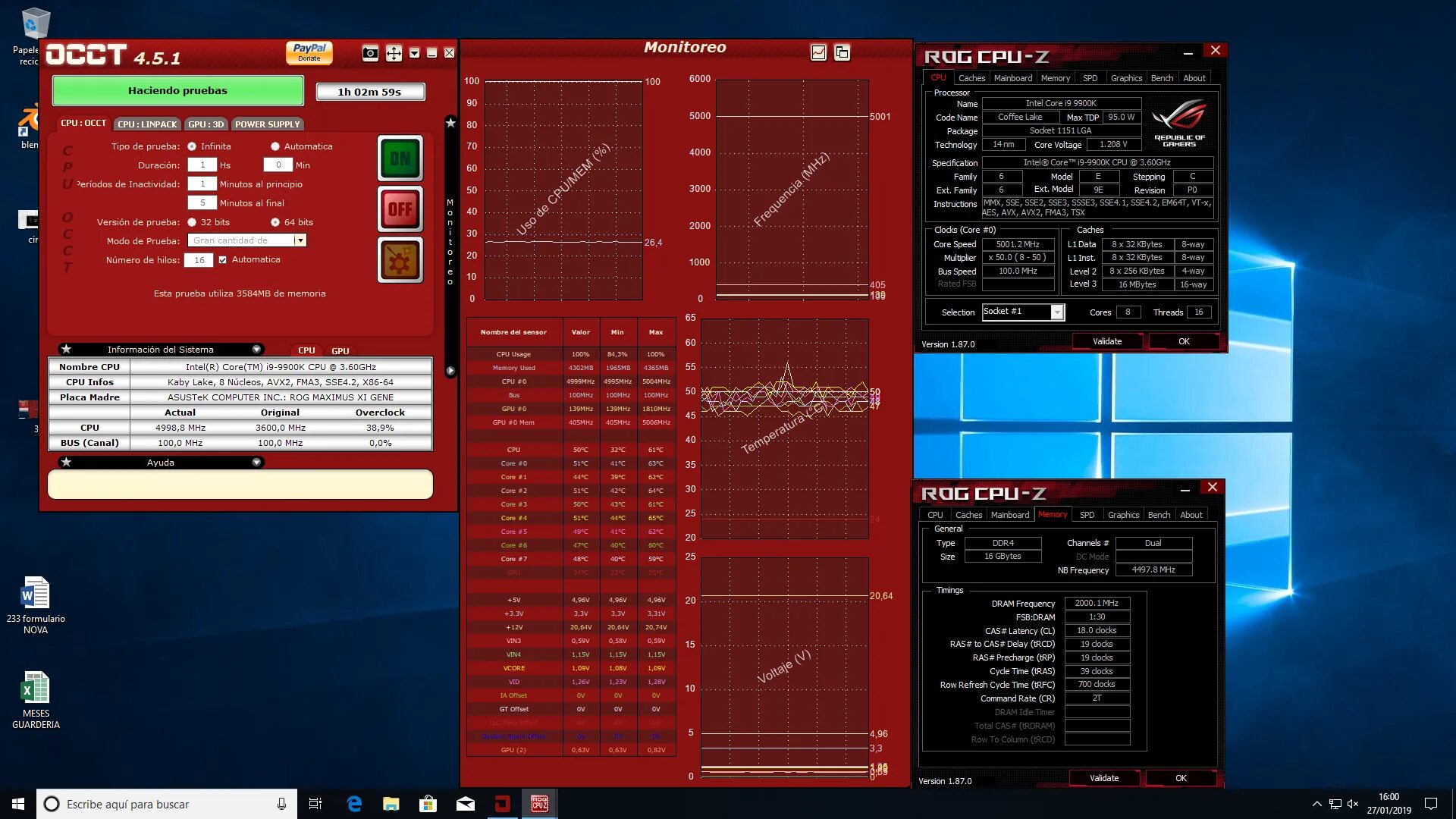Click the move window crosshair icon in OCCT
This screenshot has height=819, width=1456.
394,53
